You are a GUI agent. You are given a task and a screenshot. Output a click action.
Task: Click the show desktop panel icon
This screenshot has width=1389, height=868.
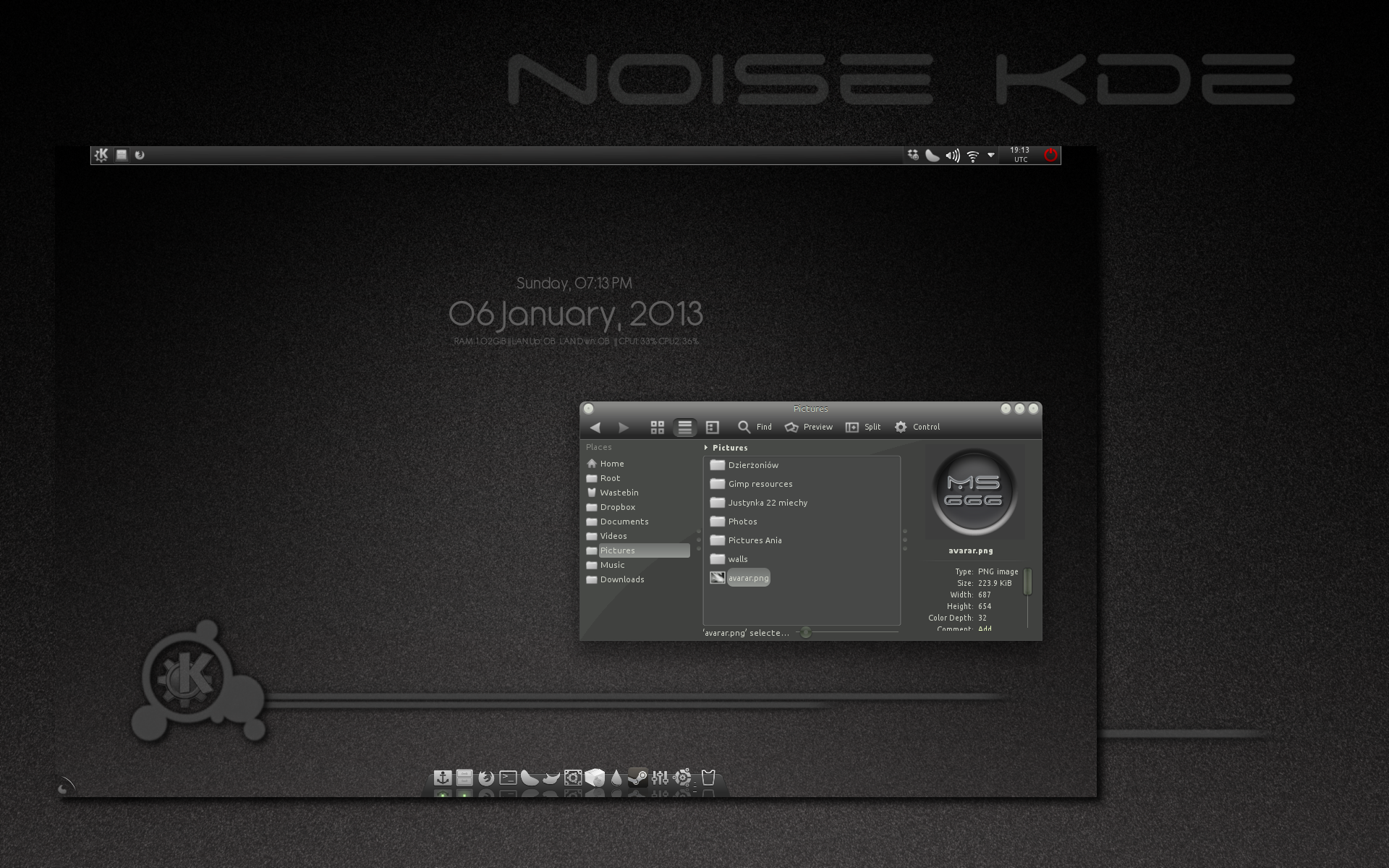point(122,155)
